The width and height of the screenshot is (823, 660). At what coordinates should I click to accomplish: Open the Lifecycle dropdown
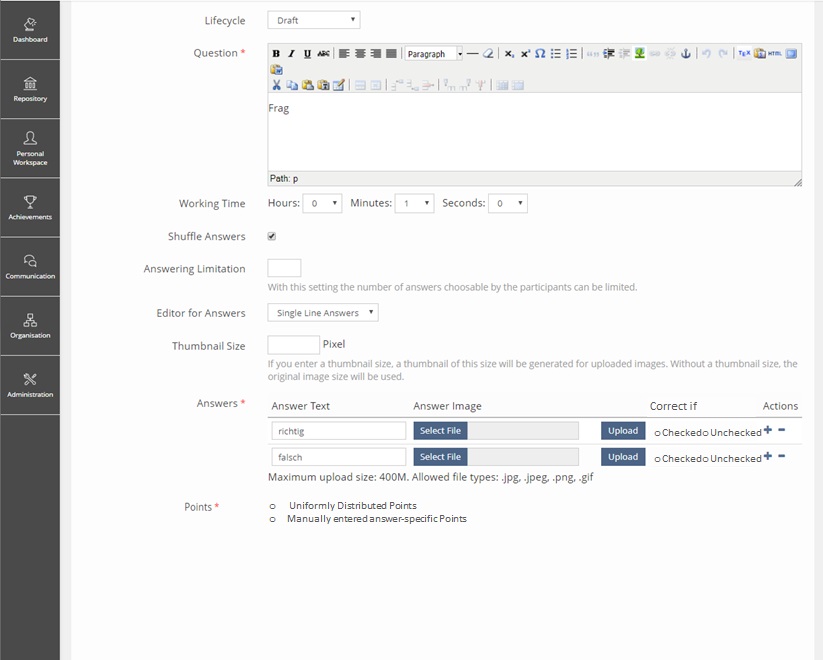(313, 20)
